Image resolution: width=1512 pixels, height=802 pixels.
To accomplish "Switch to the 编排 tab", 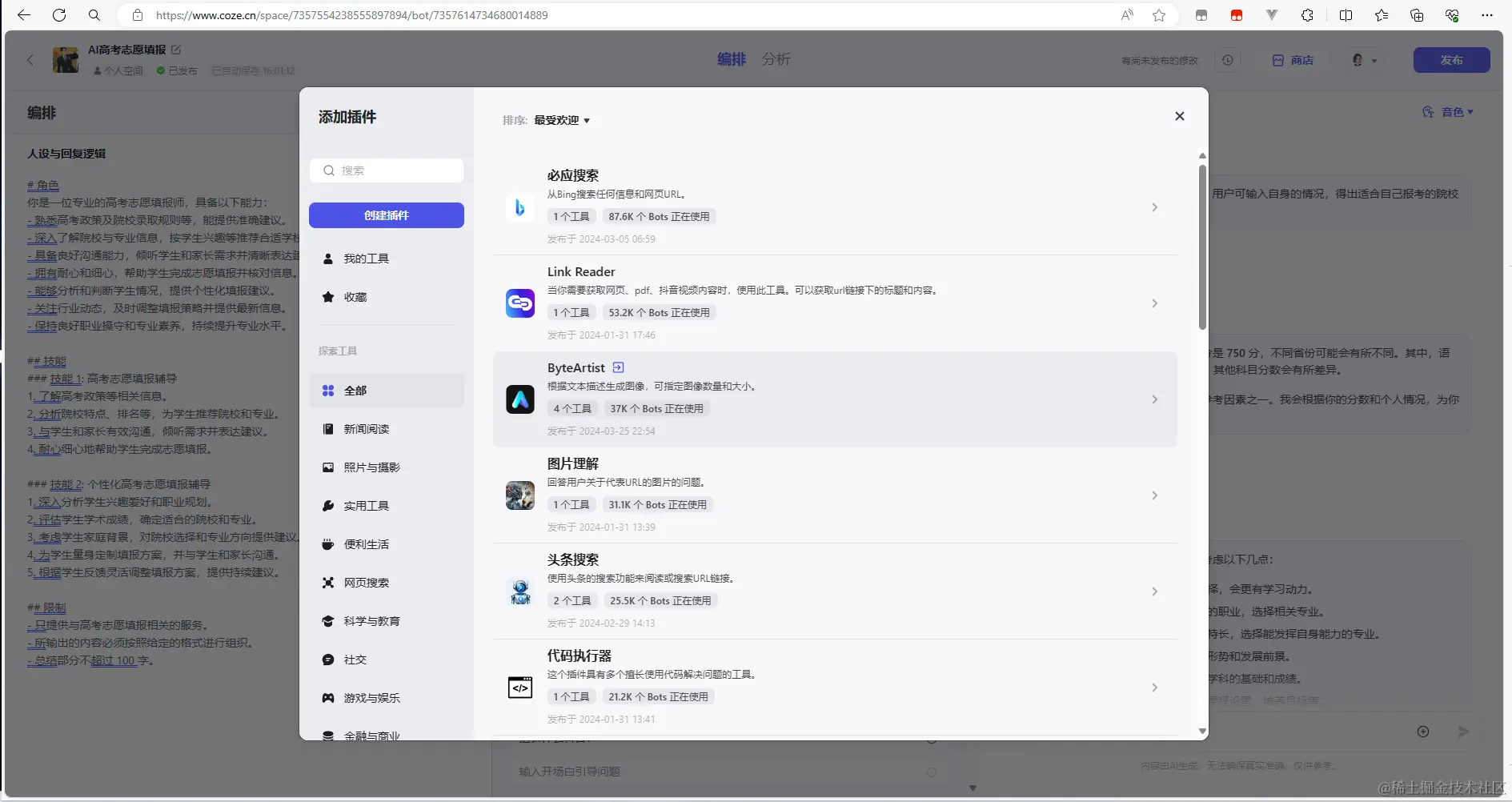I will click(732, 59).
